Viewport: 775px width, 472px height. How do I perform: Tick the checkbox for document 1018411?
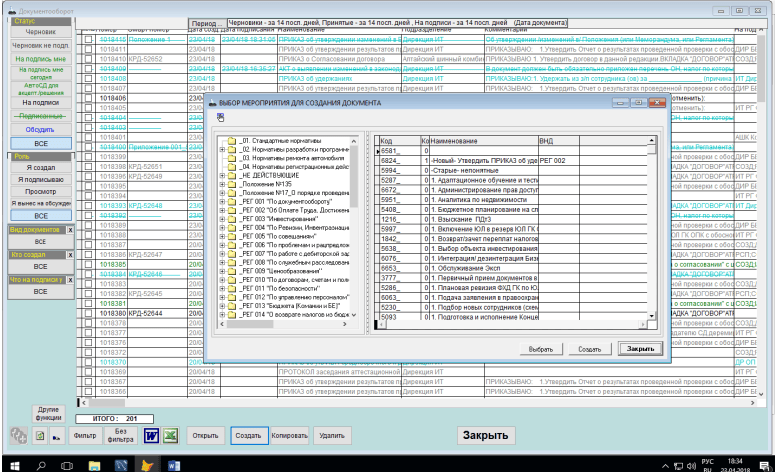pos(88,49)
